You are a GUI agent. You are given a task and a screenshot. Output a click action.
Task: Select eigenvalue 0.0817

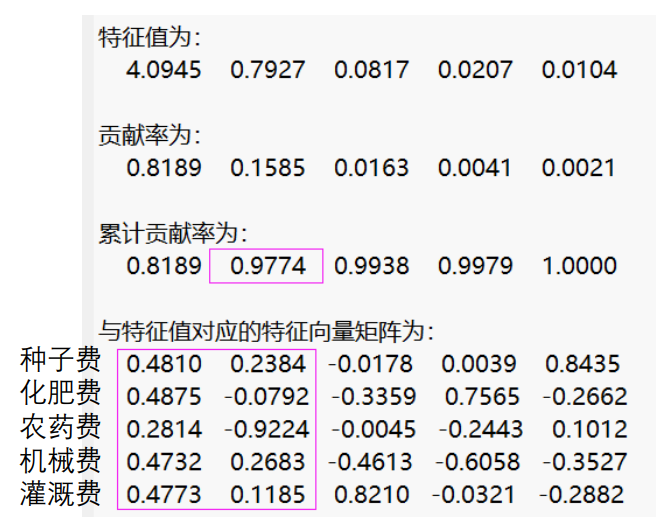tap(371, 70)
